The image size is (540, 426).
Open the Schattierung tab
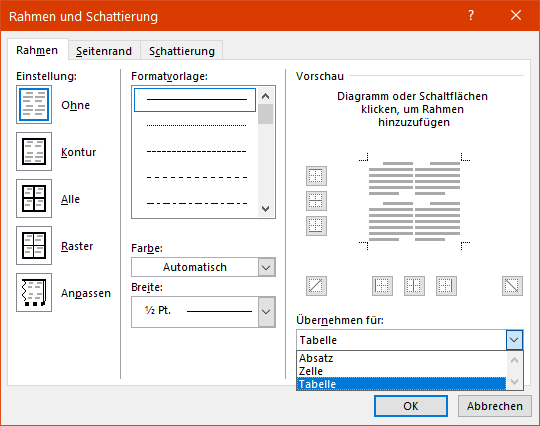(x=182, y=51)
